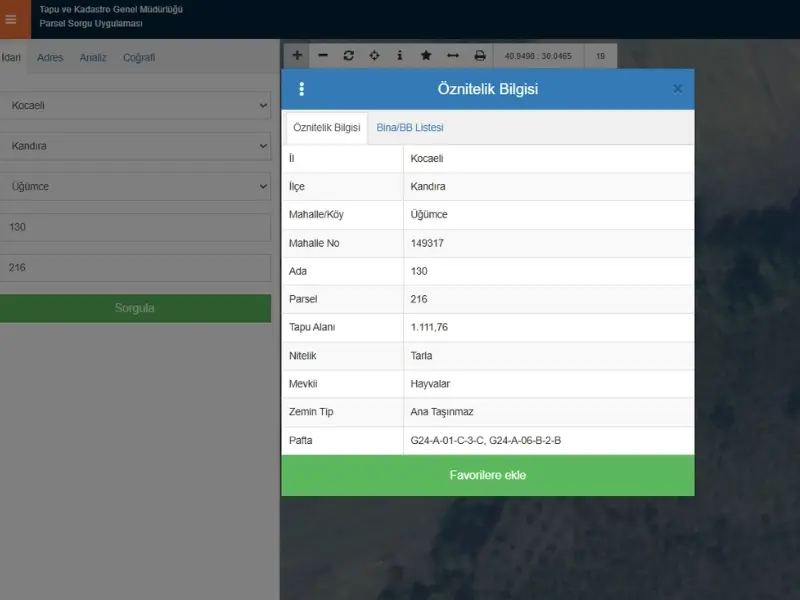The height and width of the screenshot is (600, 800).
Task: Click the green Sorgula button
Action: click(x=135, y=308)
